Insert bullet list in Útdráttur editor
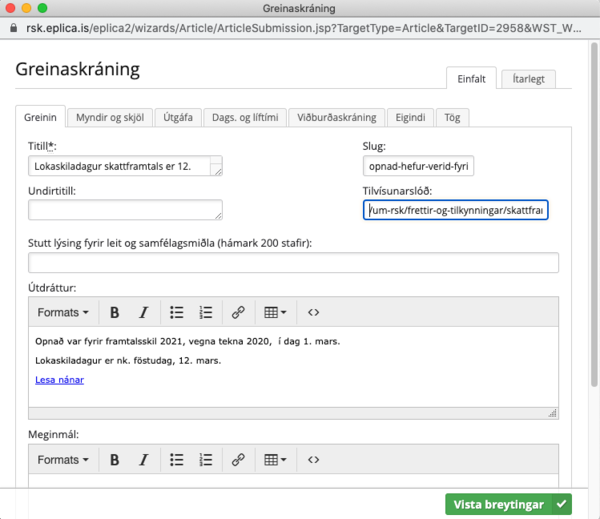The height and width of the screenshot is (519, 600). pos(177,312)
